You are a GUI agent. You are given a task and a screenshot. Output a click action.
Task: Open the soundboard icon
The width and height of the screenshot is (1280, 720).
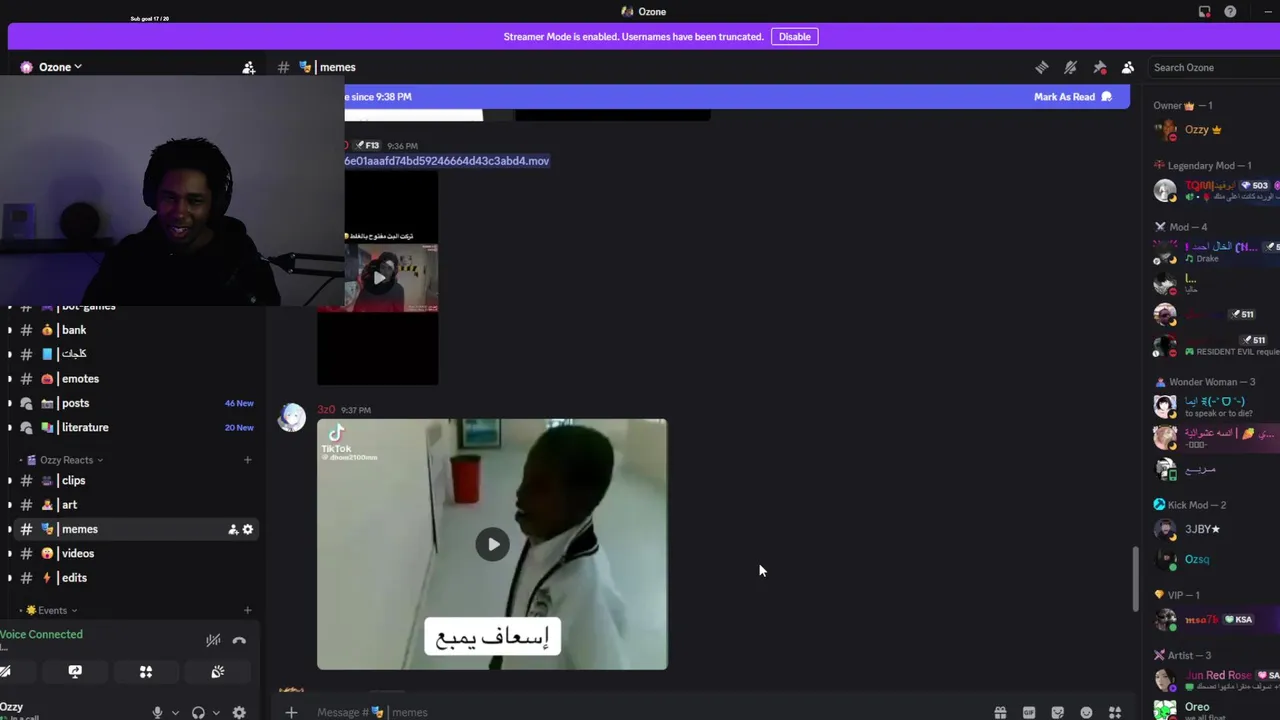(x=218, y=672)
